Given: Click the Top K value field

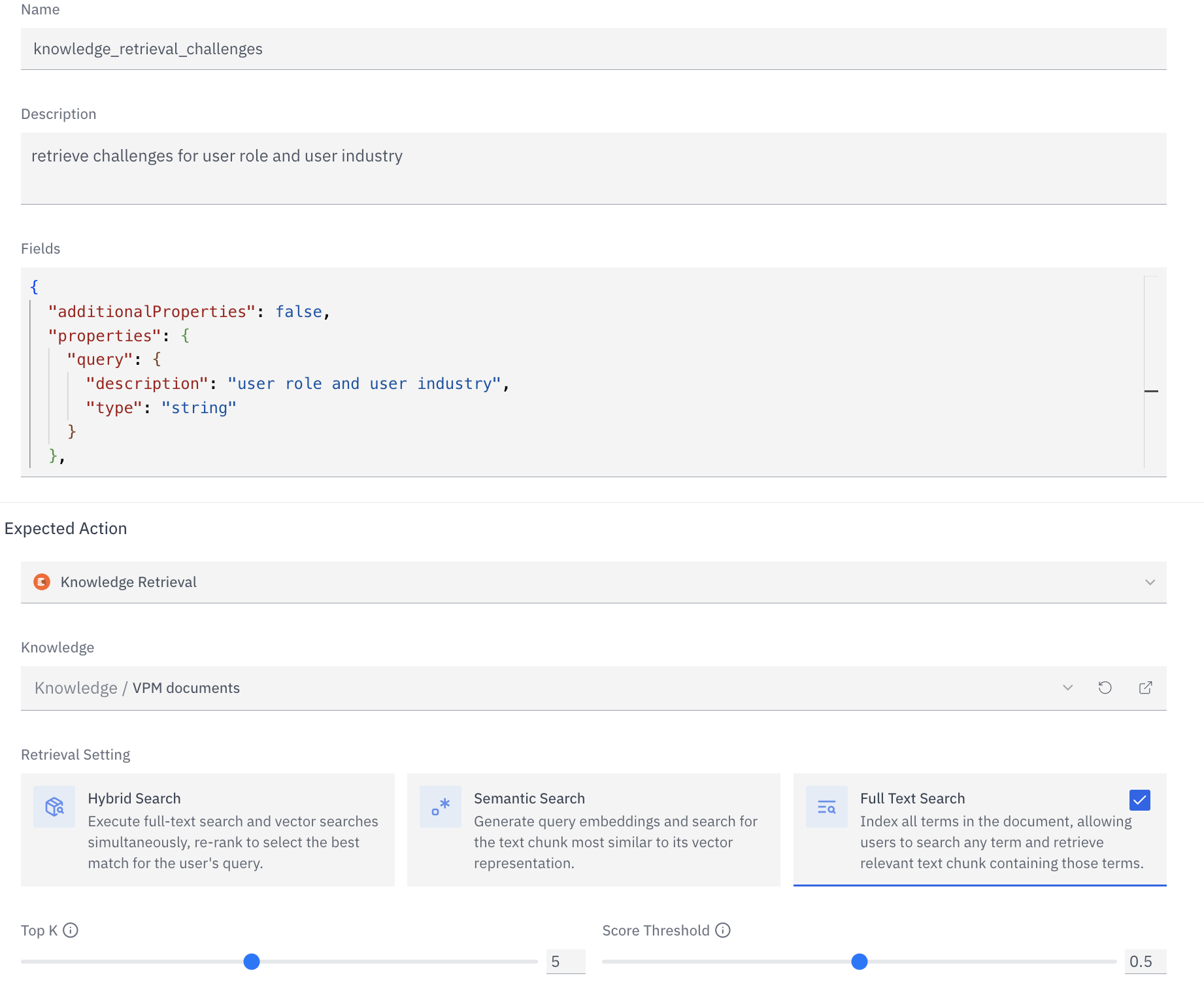Looking at the screenshot, I should pos(566,962).
